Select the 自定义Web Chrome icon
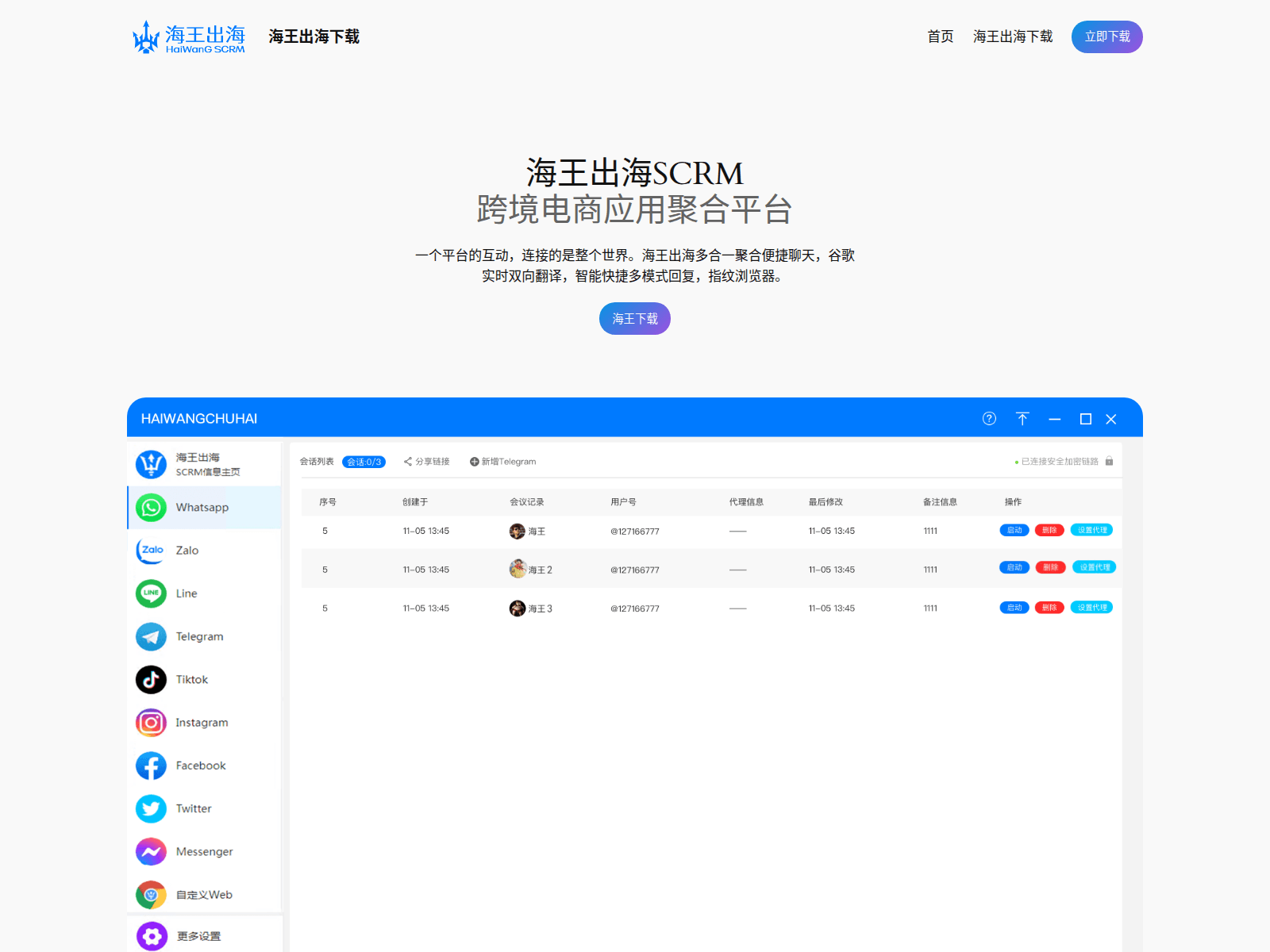Screen dimensions: 1270x952 151,895
